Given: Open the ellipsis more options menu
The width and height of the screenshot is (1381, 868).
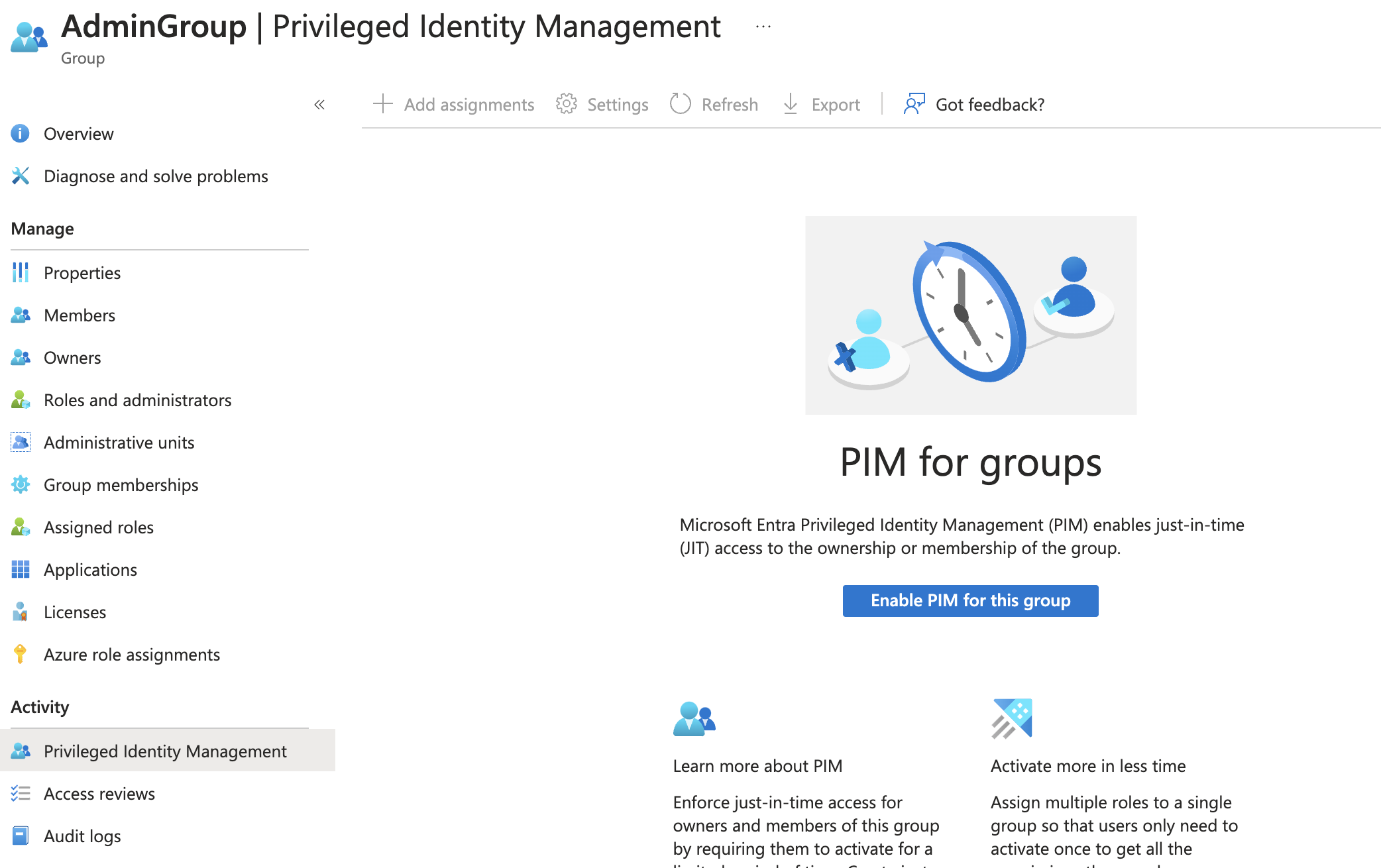Looking at the screenshot, I should tap(763, 27).
